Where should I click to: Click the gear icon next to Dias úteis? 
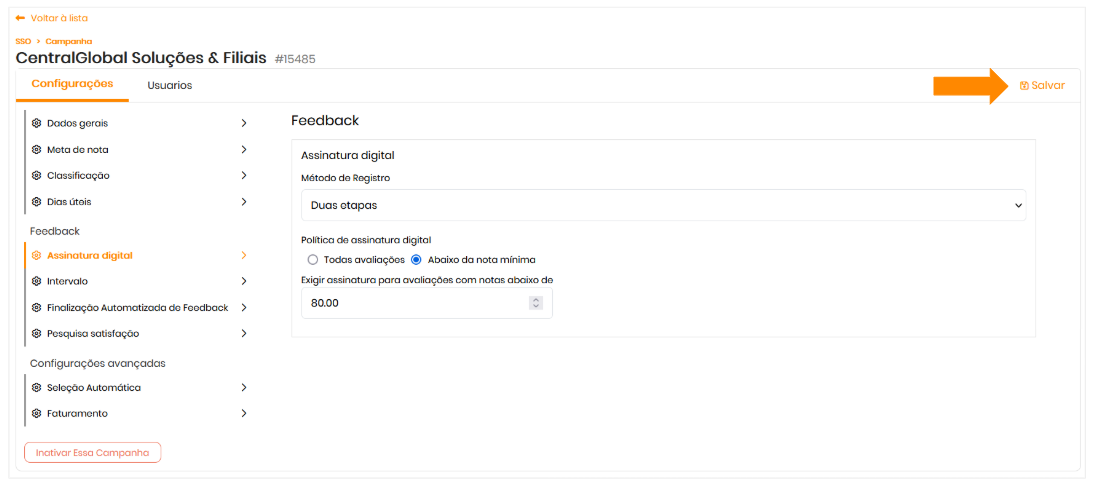coord(37,202)
